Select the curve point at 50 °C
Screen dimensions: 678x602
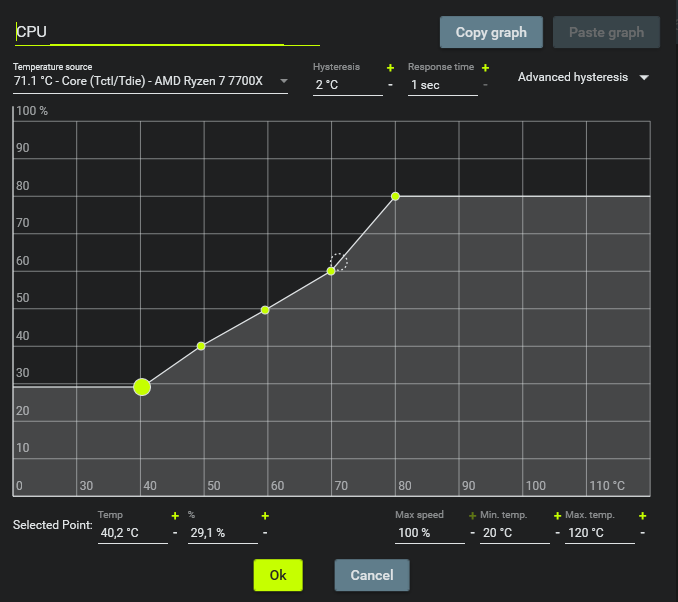tap(201, 346)
